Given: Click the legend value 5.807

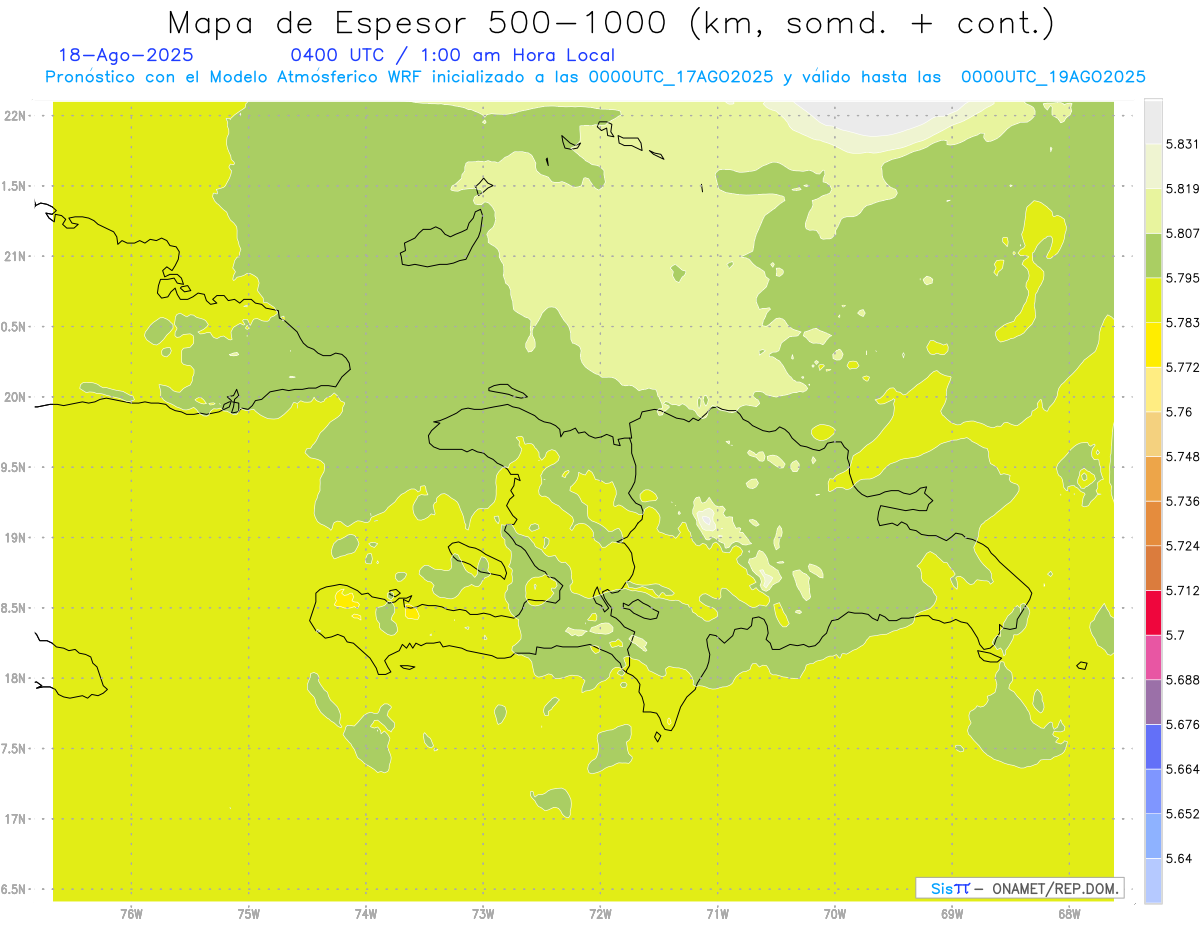Looking at the screenshot, I should pos(1183,233).
